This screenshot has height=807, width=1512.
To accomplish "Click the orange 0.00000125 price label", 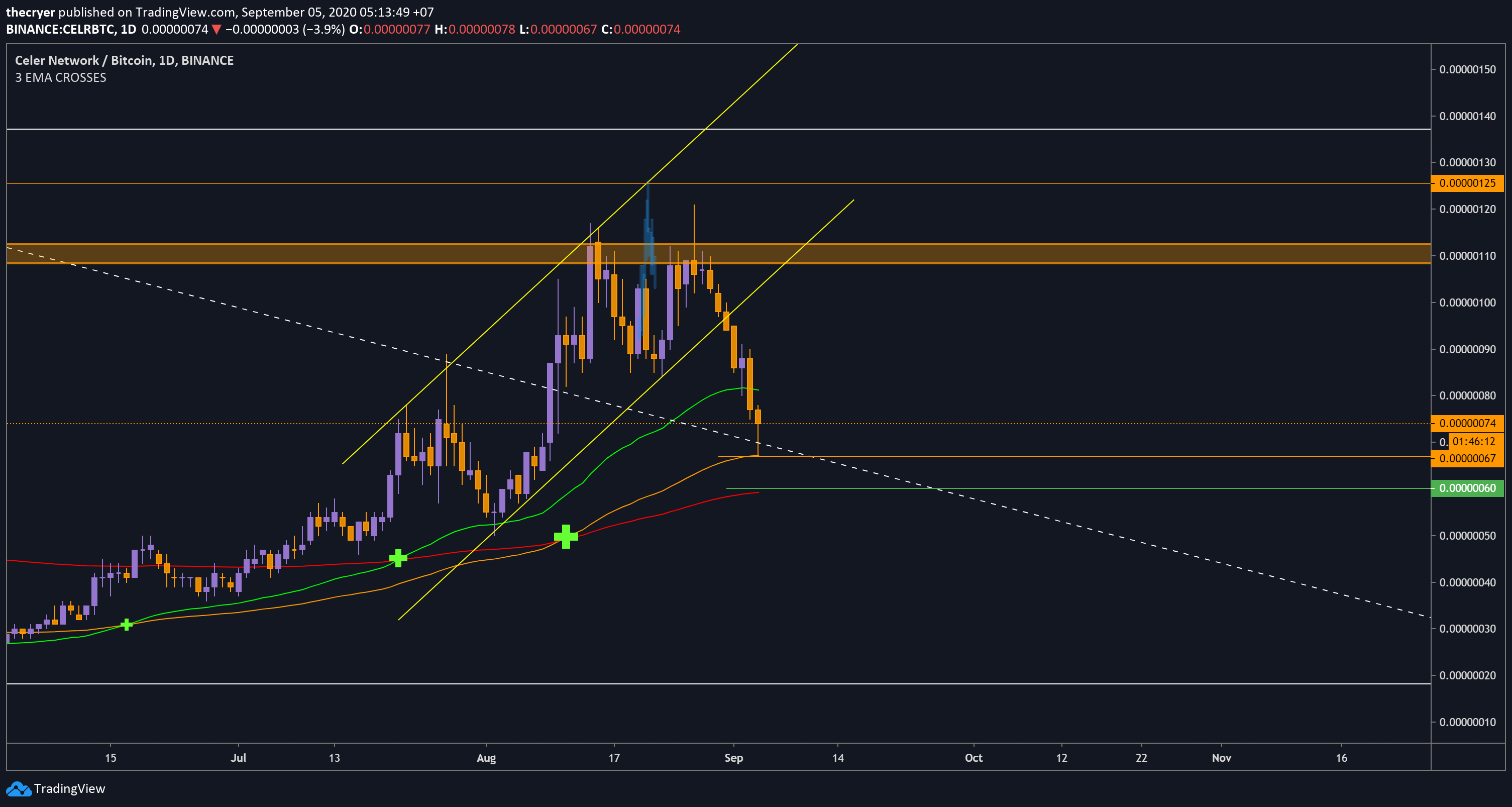I will 1467,183.
